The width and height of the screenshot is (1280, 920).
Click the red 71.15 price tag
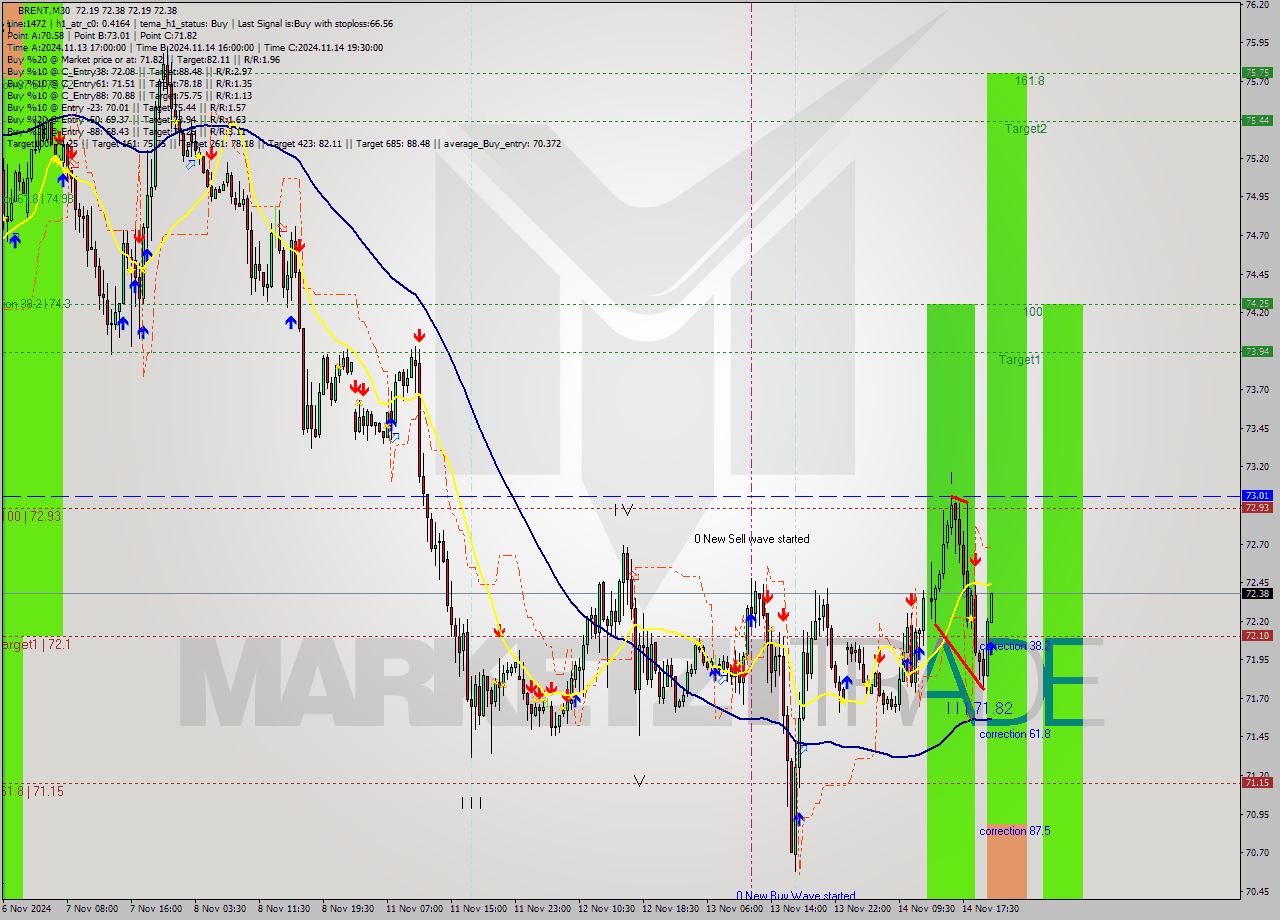click(x=1257, y=782)
